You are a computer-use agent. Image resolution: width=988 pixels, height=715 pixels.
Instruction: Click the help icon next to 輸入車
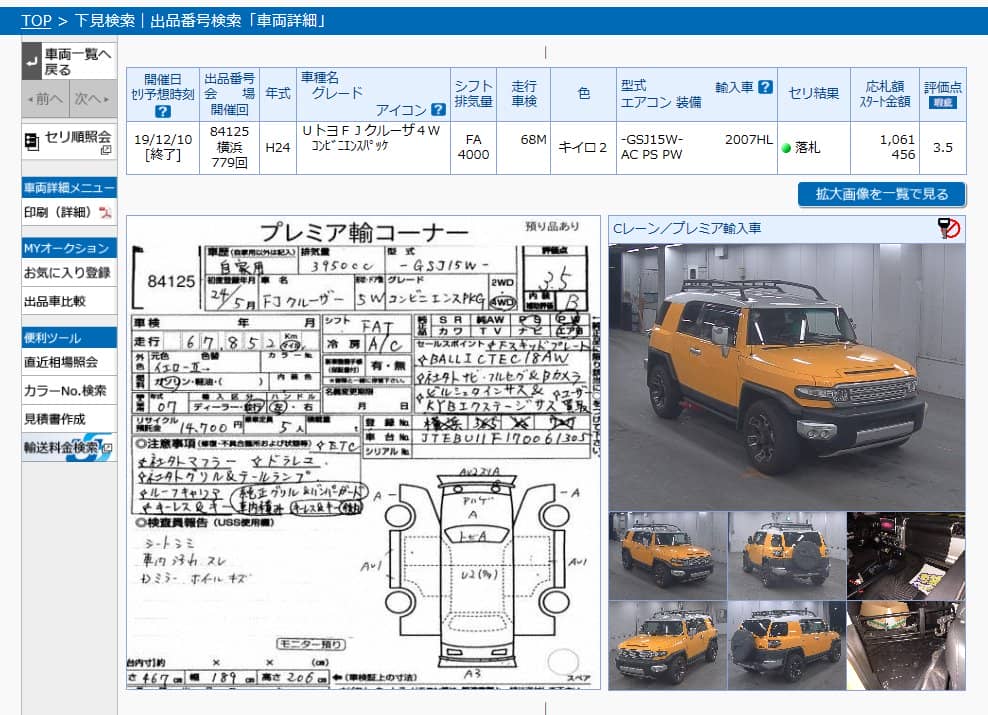pyautogui.click(x=765, y=87)
